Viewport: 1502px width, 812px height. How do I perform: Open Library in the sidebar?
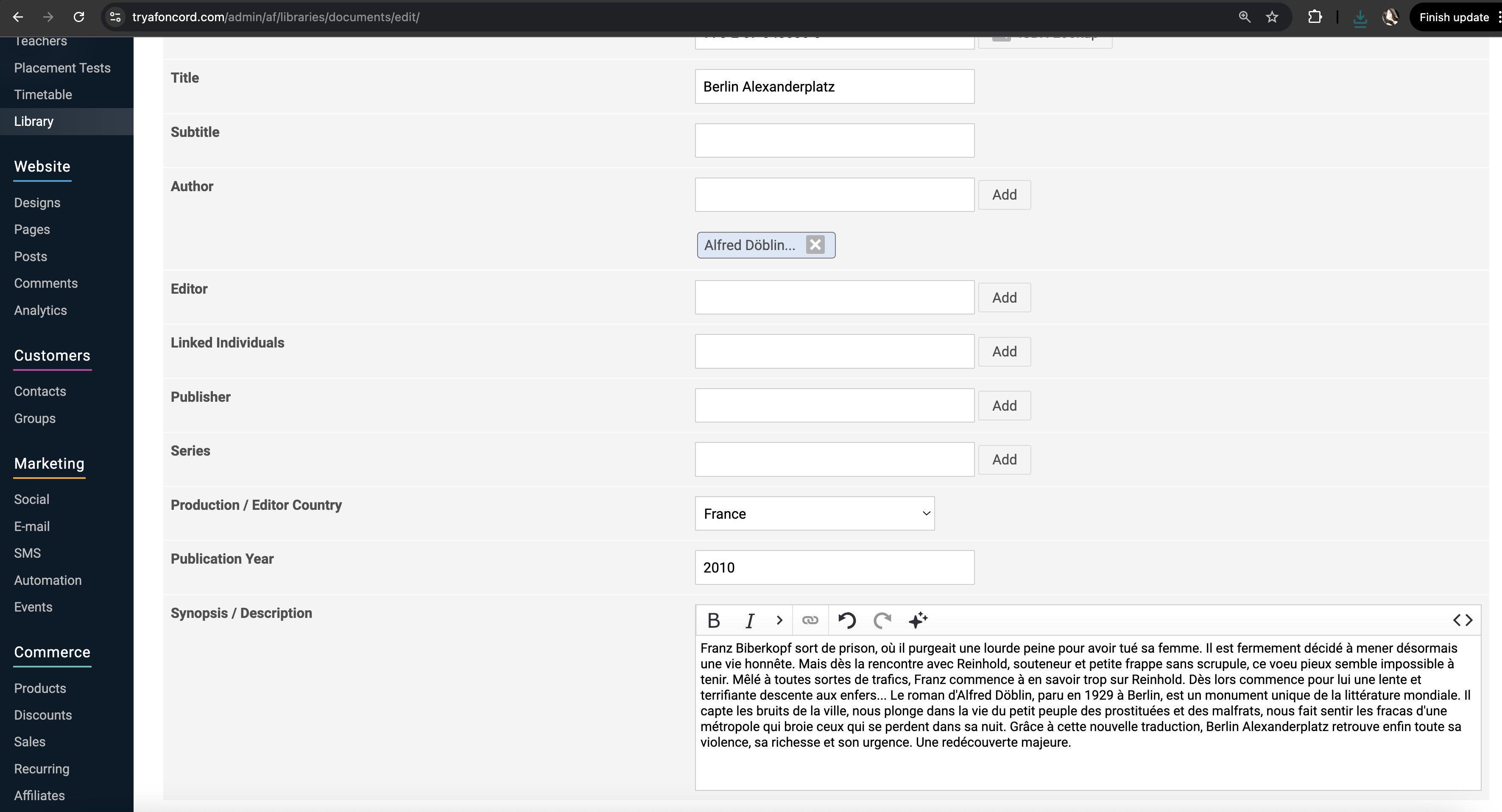pos(34,121)
